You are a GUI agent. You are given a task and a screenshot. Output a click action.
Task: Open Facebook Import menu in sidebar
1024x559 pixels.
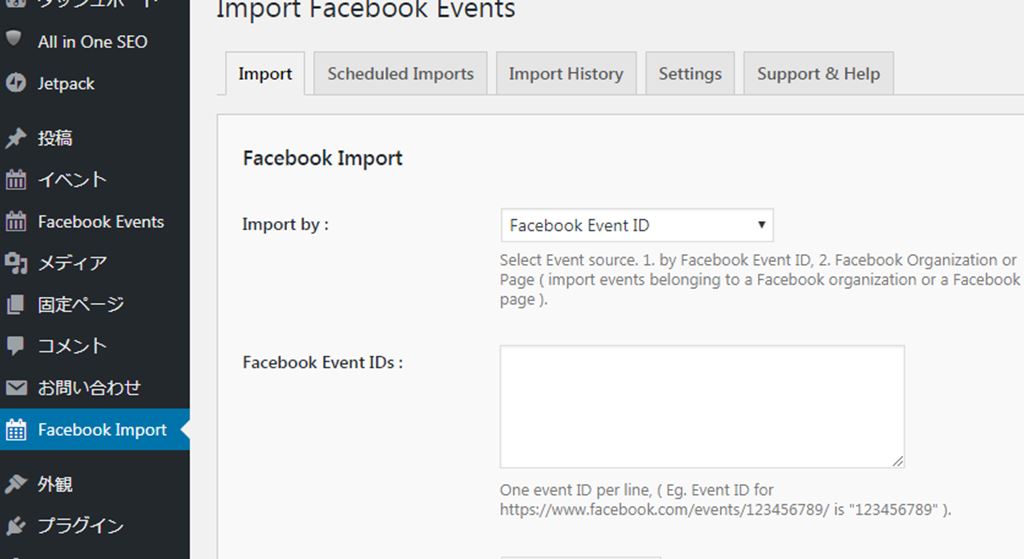[102, 430]
